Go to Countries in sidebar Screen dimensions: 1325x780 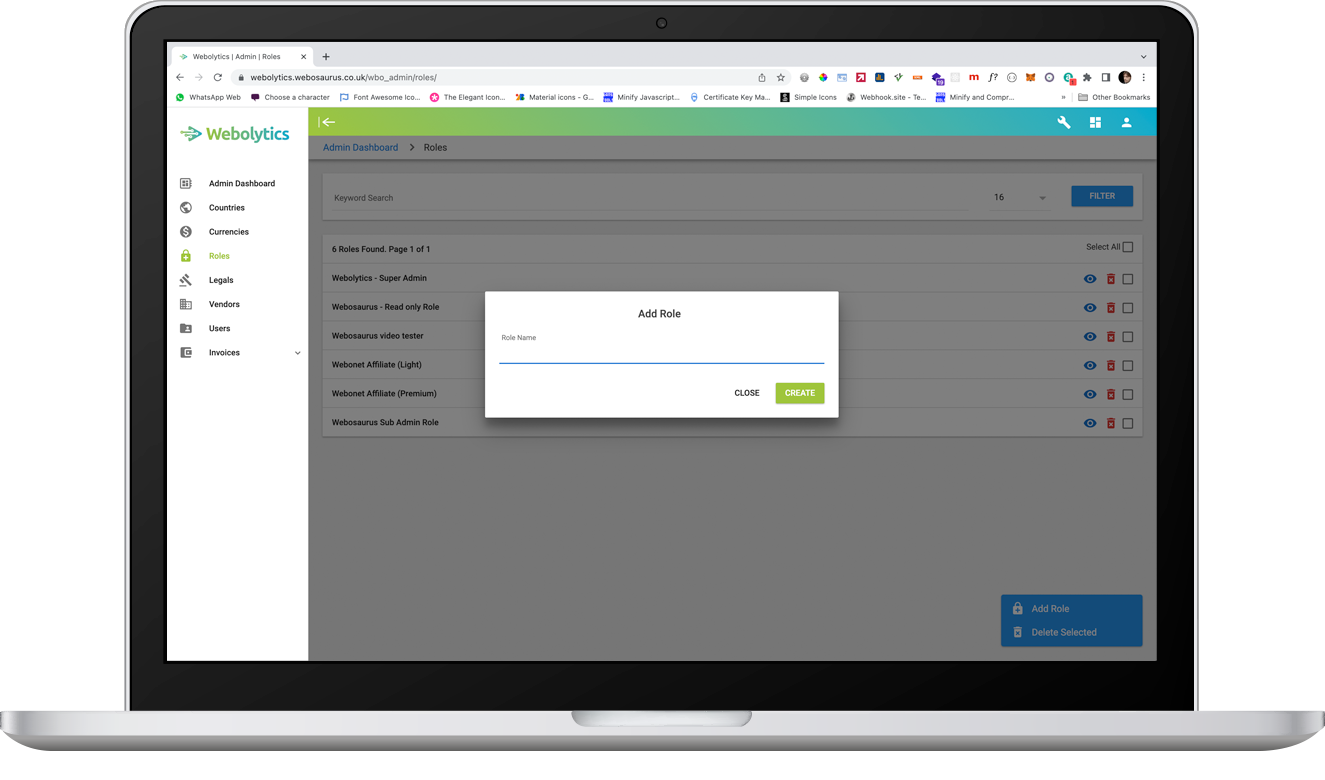pyautogui.click(x=227, y=208)
